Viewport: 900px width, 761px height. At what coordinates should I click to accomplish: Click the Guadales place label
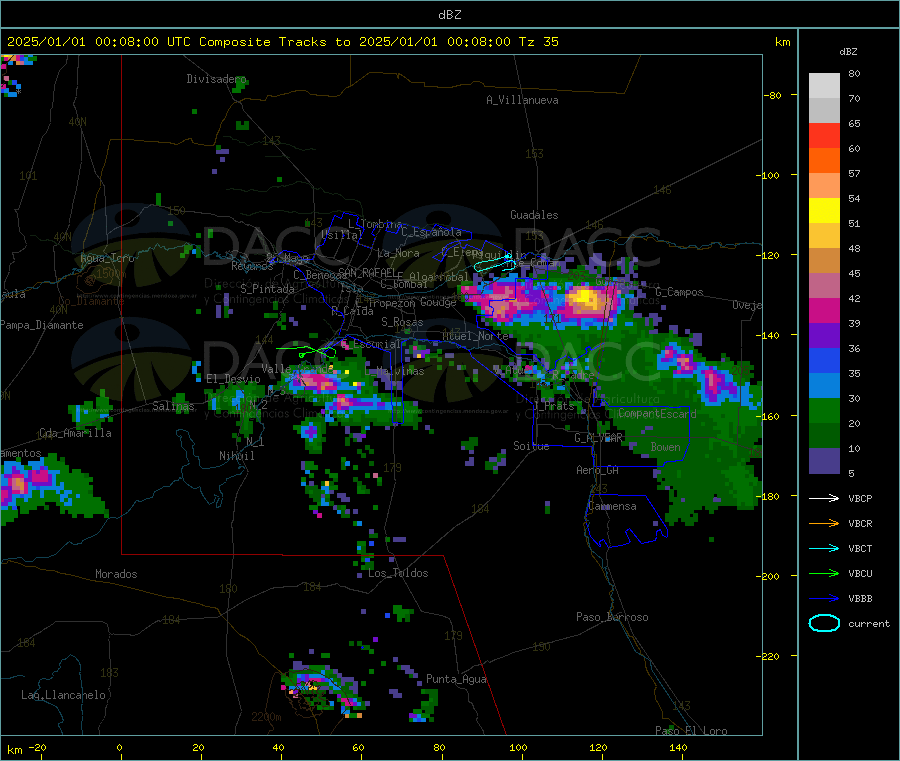tap(534, 215)
